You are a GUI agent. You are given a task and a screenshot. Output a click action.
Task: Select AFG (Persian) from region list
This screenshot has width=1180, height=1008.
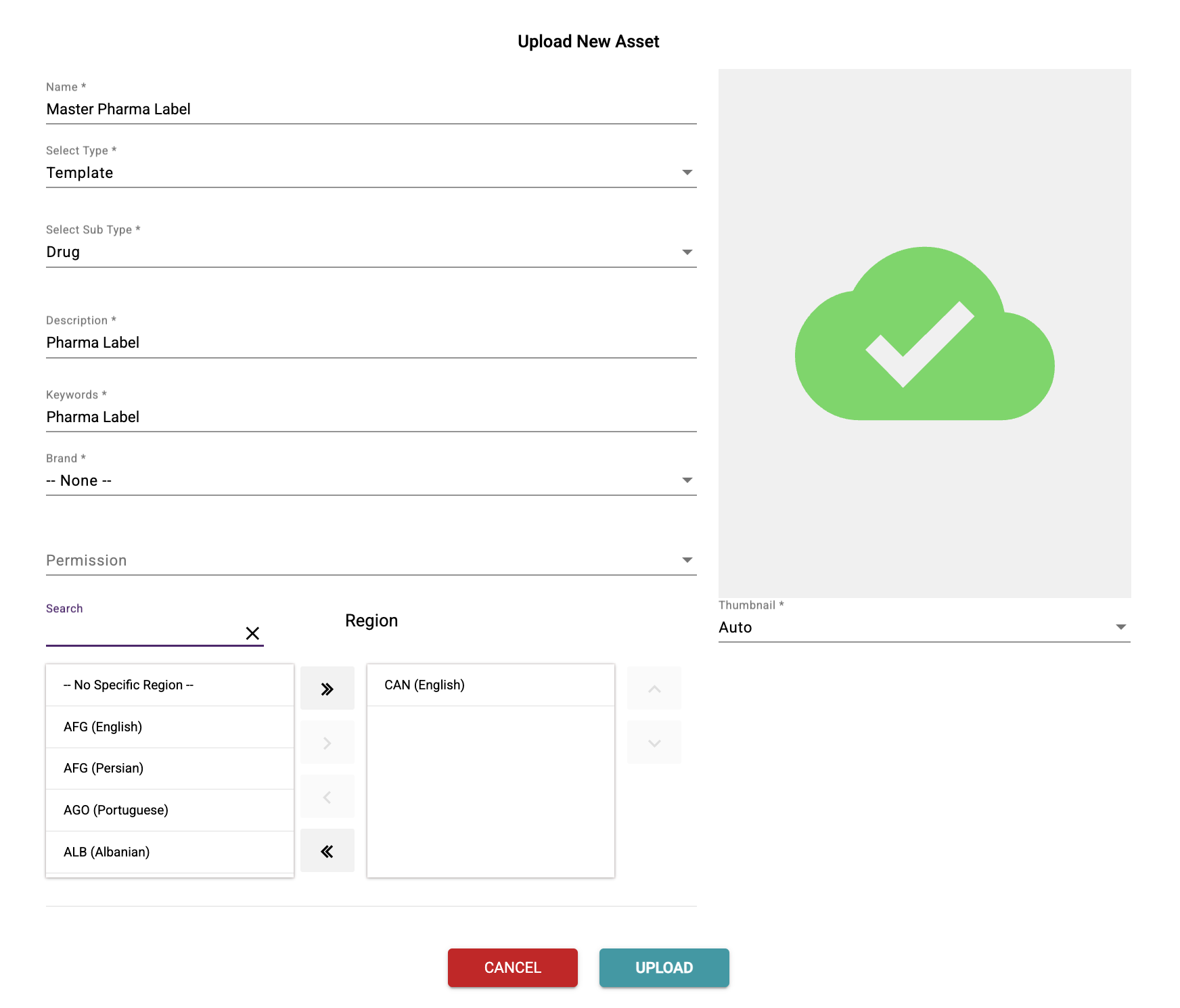[x=169, y=769]
